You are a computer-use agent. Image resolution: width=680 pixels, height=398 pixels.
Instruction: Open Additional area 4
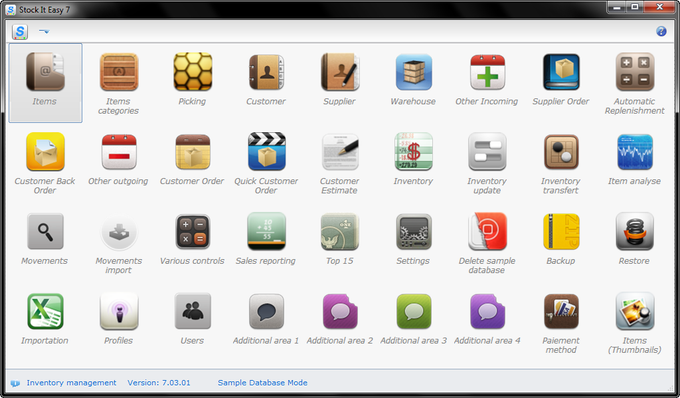pyautogui.click(x=487, y=311)
